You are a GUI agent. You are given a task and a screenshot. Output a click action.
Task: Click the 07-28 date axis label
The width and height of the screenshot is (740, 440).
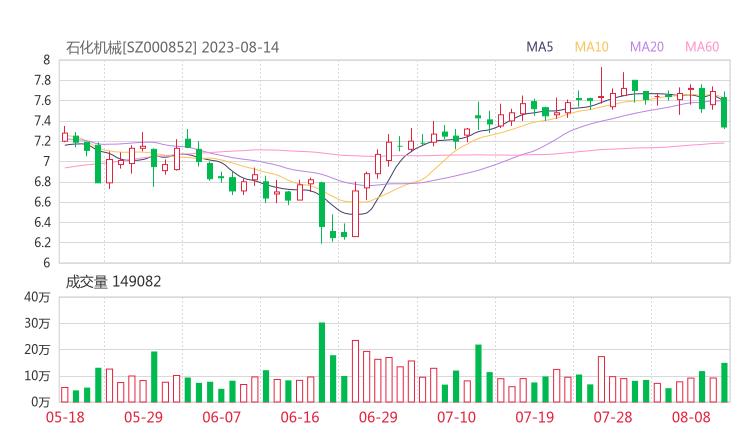click(x=613, y=417)
